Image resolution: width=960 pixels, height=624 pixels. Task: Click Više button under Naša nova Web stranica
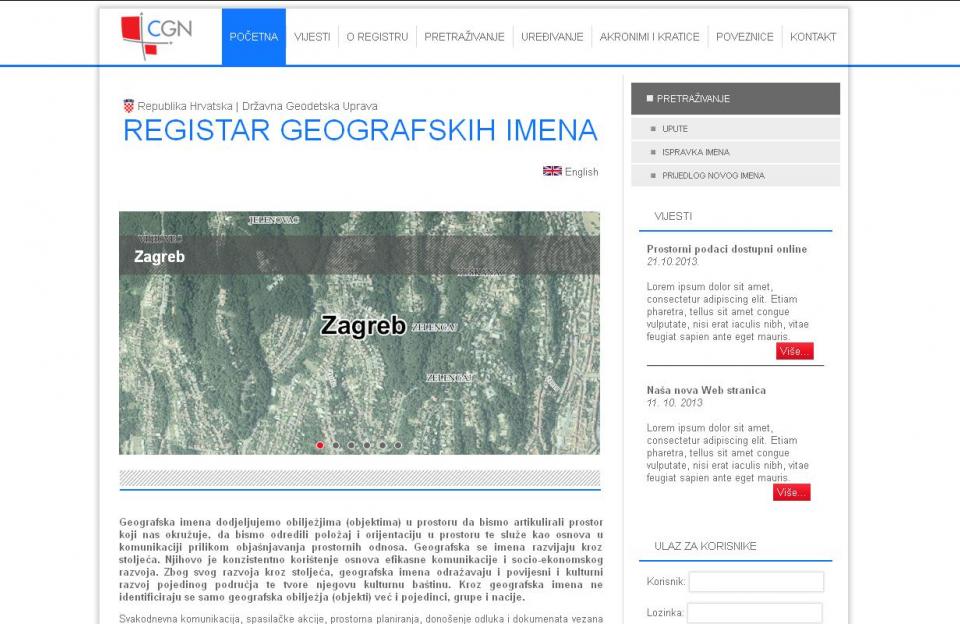tap(791, 492)
